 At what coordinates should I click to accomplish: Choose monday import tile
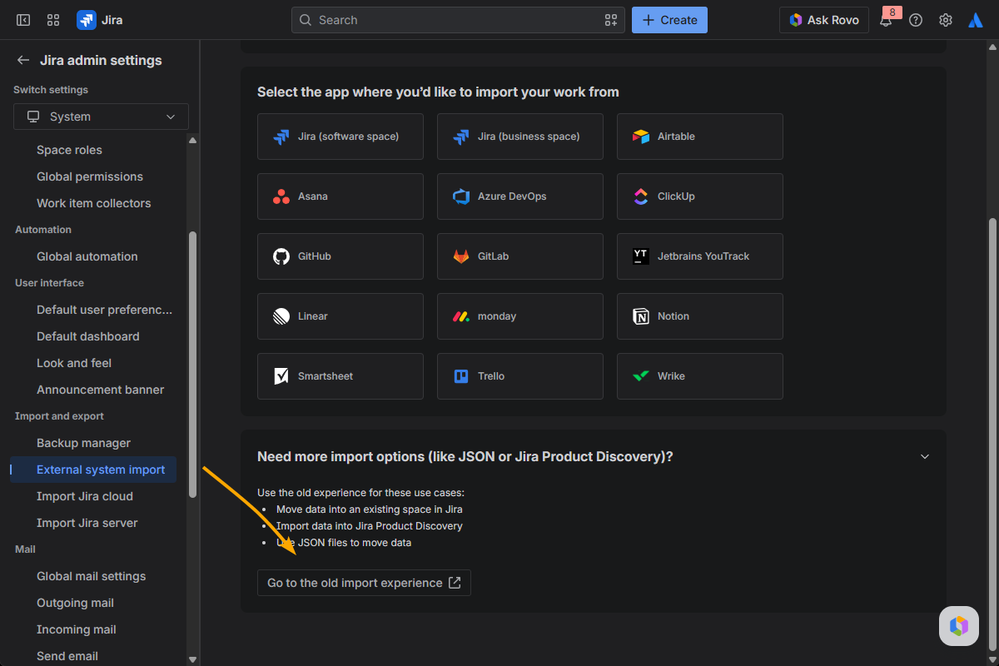tap(520, 316)
